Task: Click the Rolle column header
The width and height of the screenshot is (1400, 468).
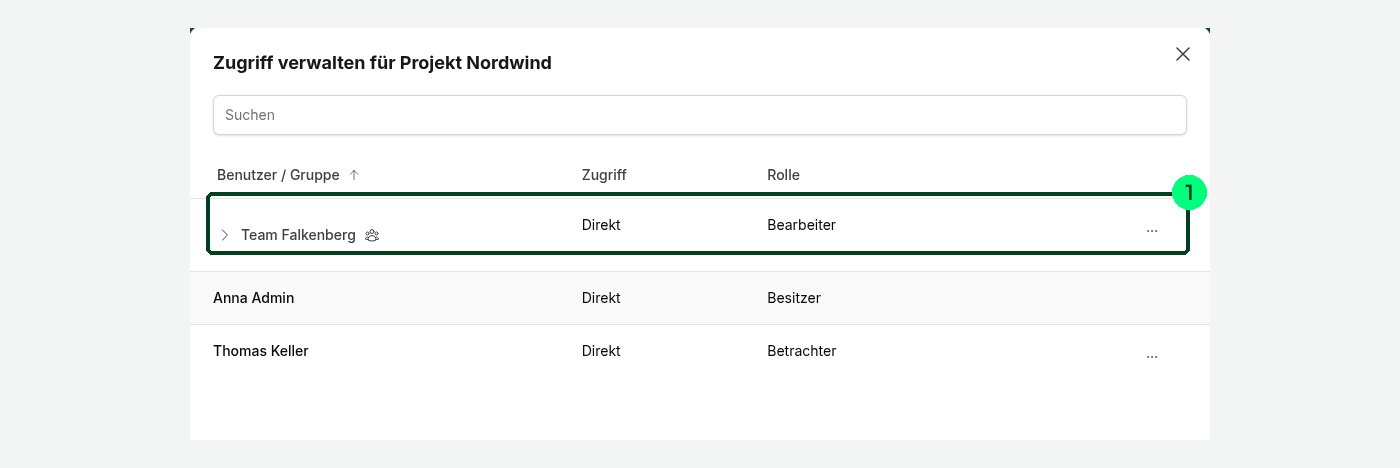Action: click(783, 175)
